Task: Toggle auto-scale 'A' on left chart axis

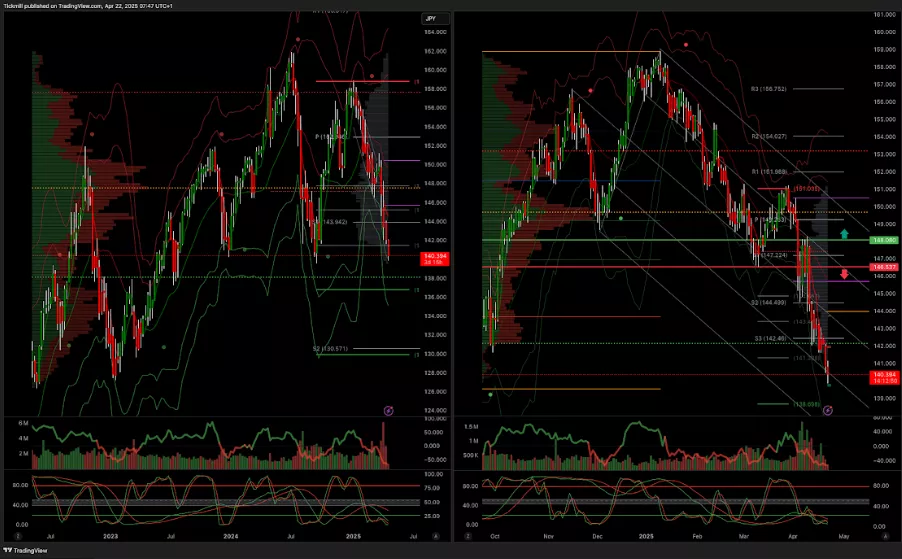Action: click(435, 537)
